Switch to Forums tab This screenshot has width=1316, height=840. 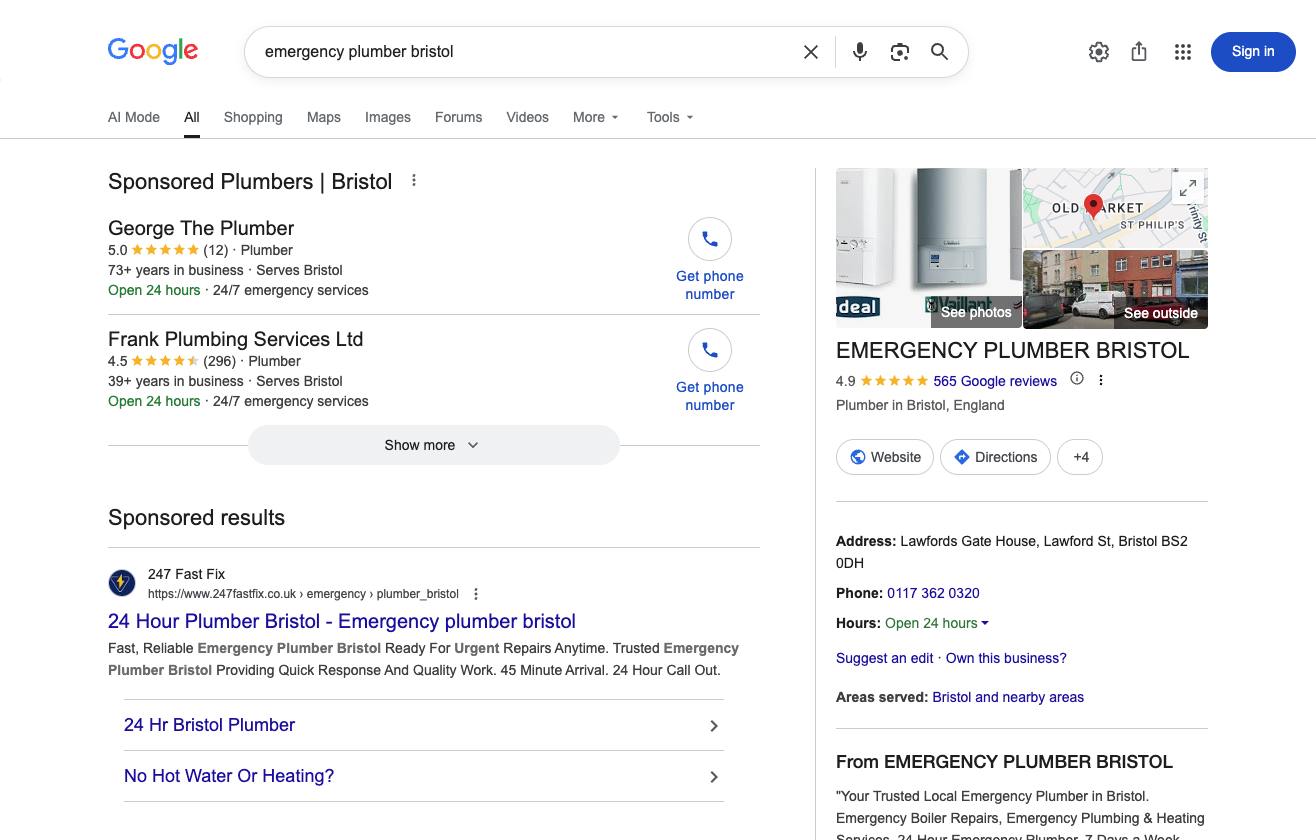[459, 117]
